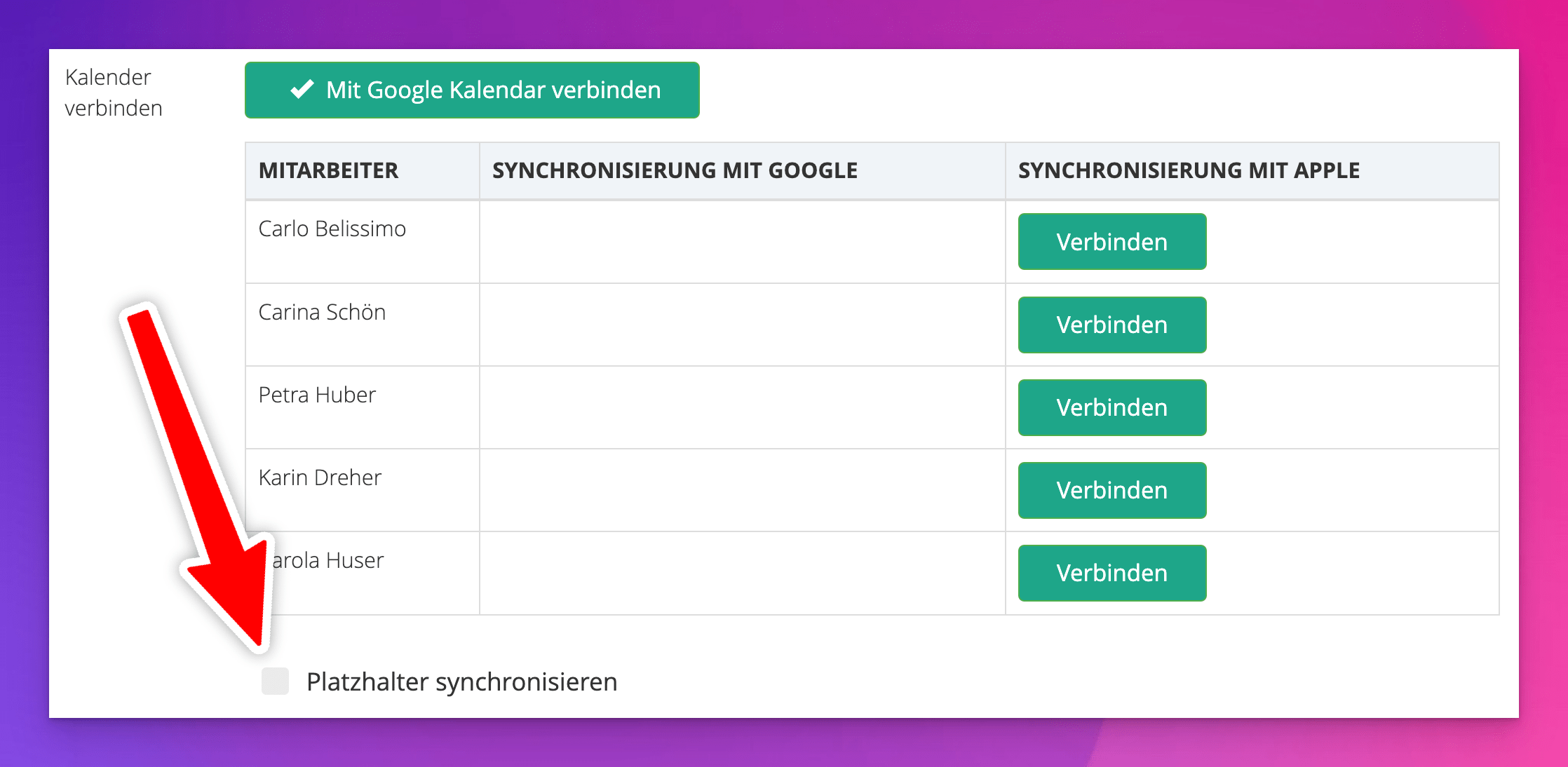
Task: Click the Huser employee name in the last row
Action: pyautogui.click(x=328, y=560)
